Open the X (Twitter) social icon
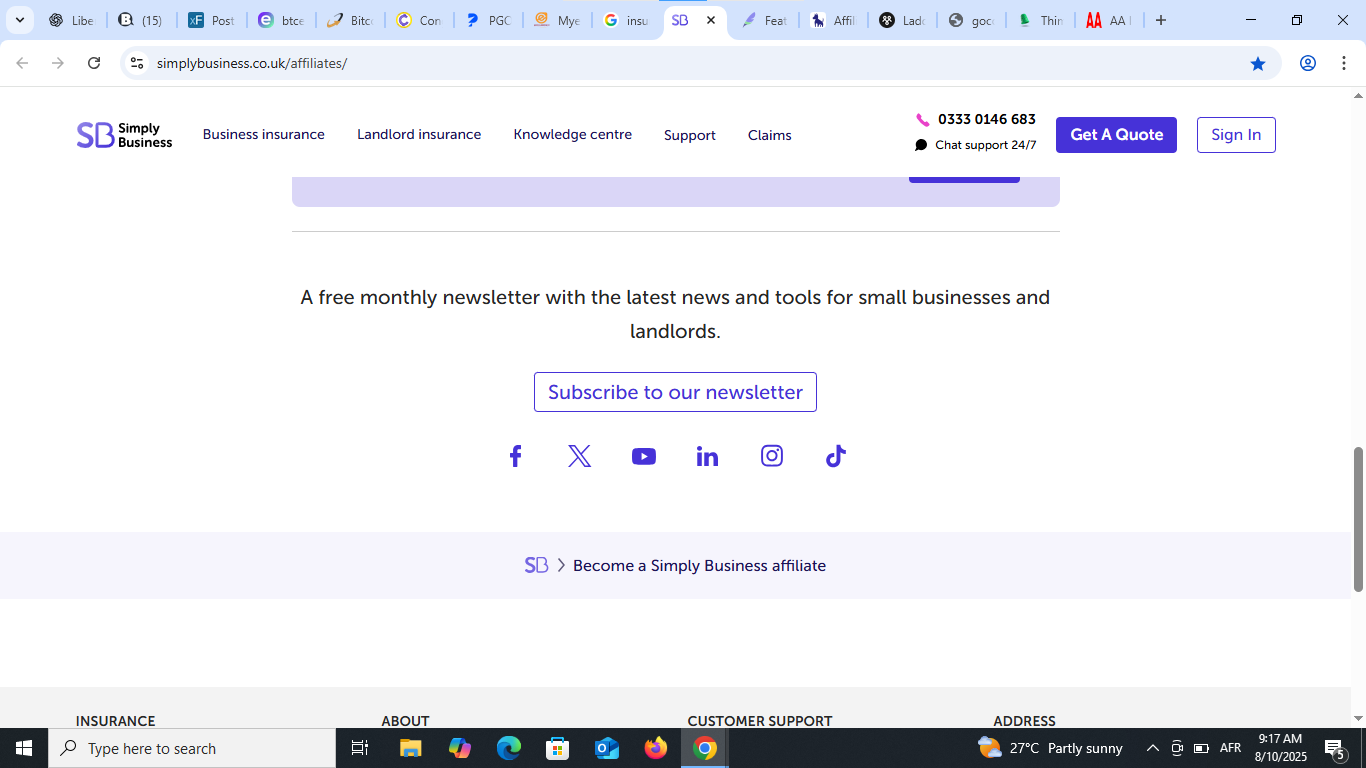Image resolution: width=1366 pixels, height=768 pixels. [579, 456]
